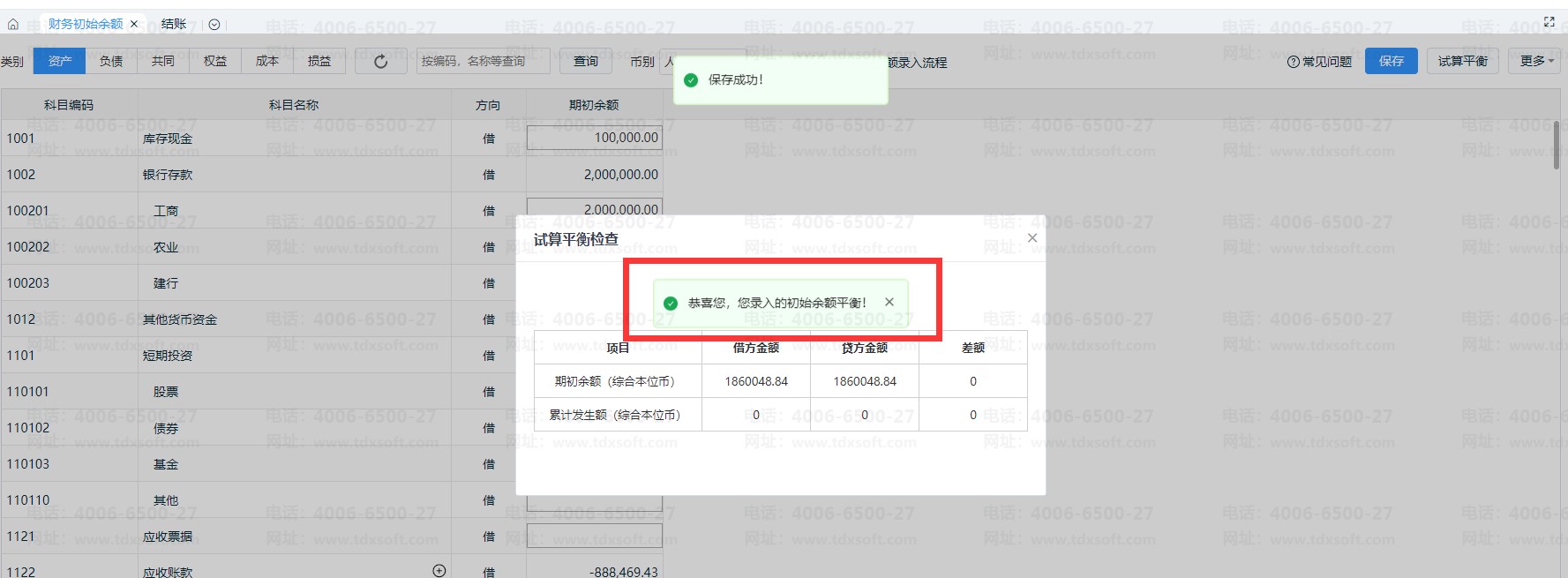Screen dimensions: 1568x578
Task: Select the 损益 category tab
Action: [x=319, y=61]
